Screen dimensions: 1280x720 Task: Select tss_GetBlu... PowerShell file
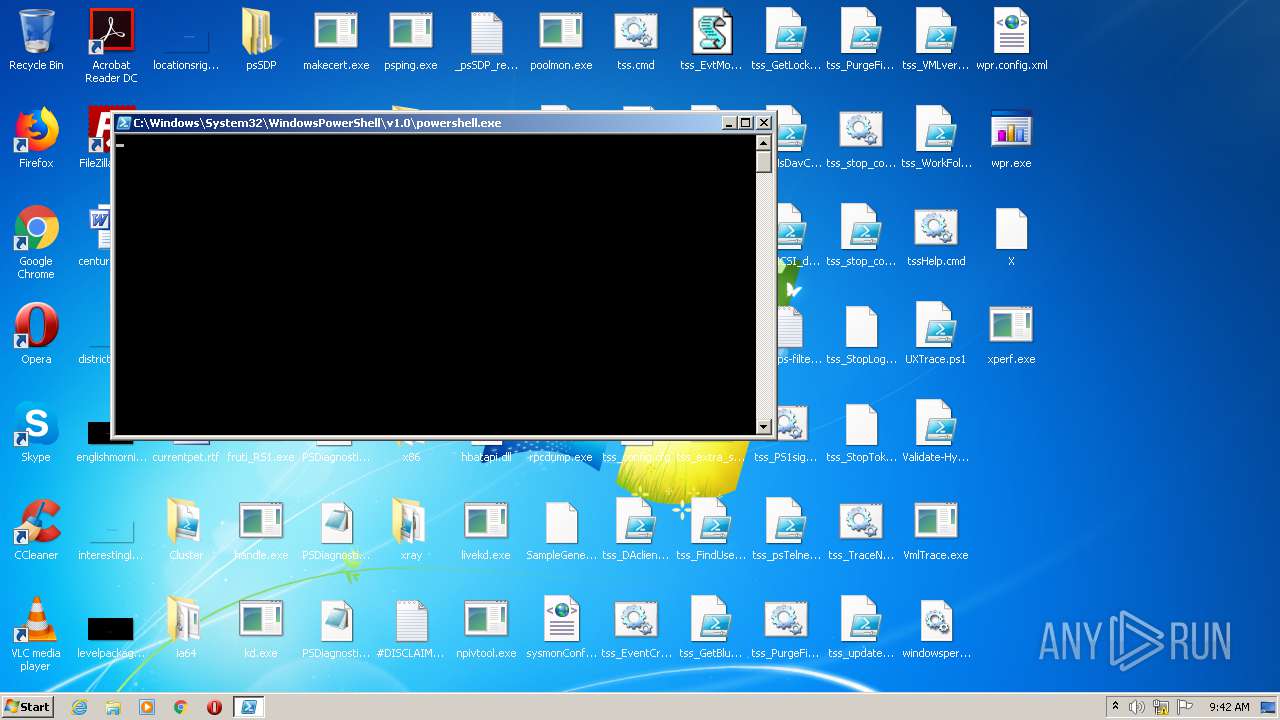[711, 629]
